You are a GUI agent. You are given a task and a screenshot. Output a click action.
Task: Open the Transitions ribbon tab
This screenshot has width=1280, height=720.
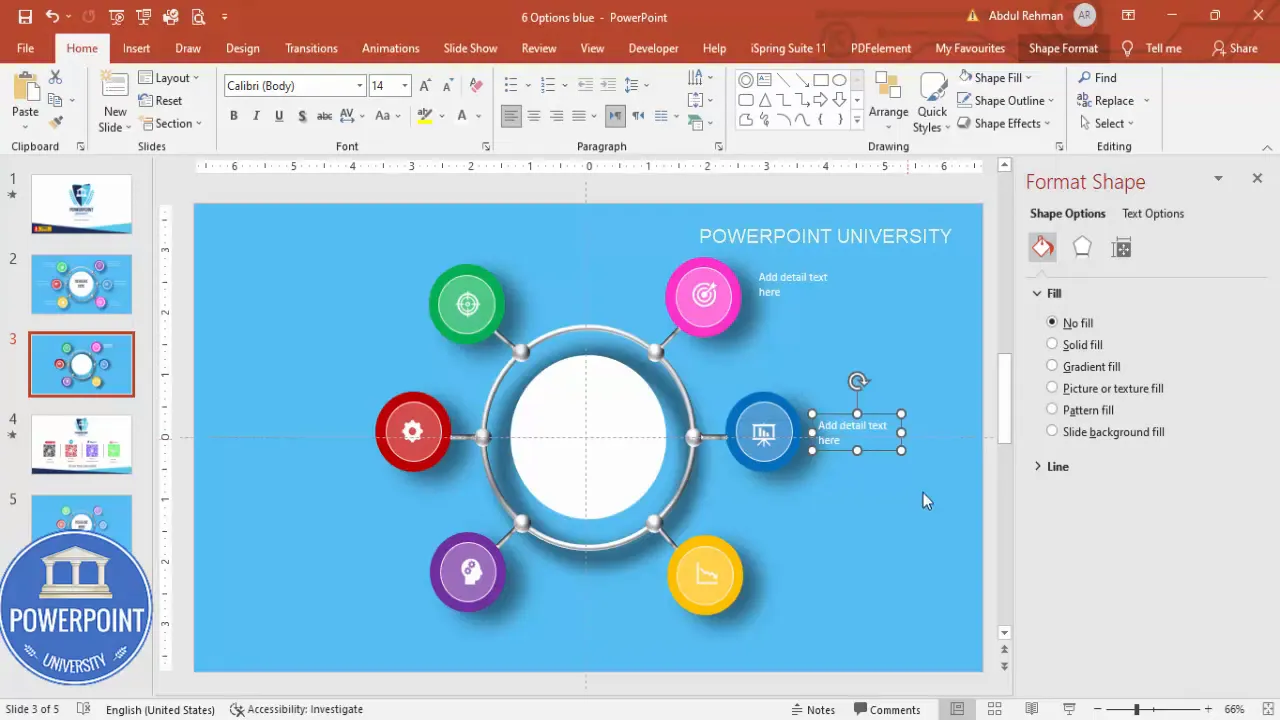311,48
